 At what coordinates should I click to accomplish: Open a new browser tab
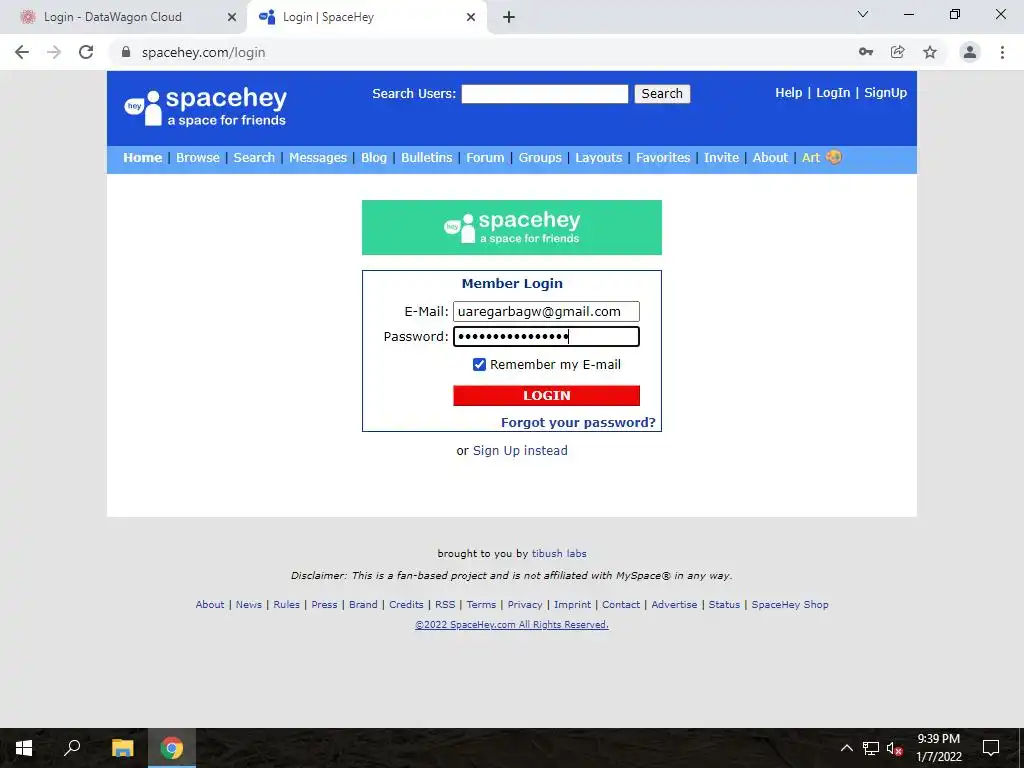click(x=509, y=17)
